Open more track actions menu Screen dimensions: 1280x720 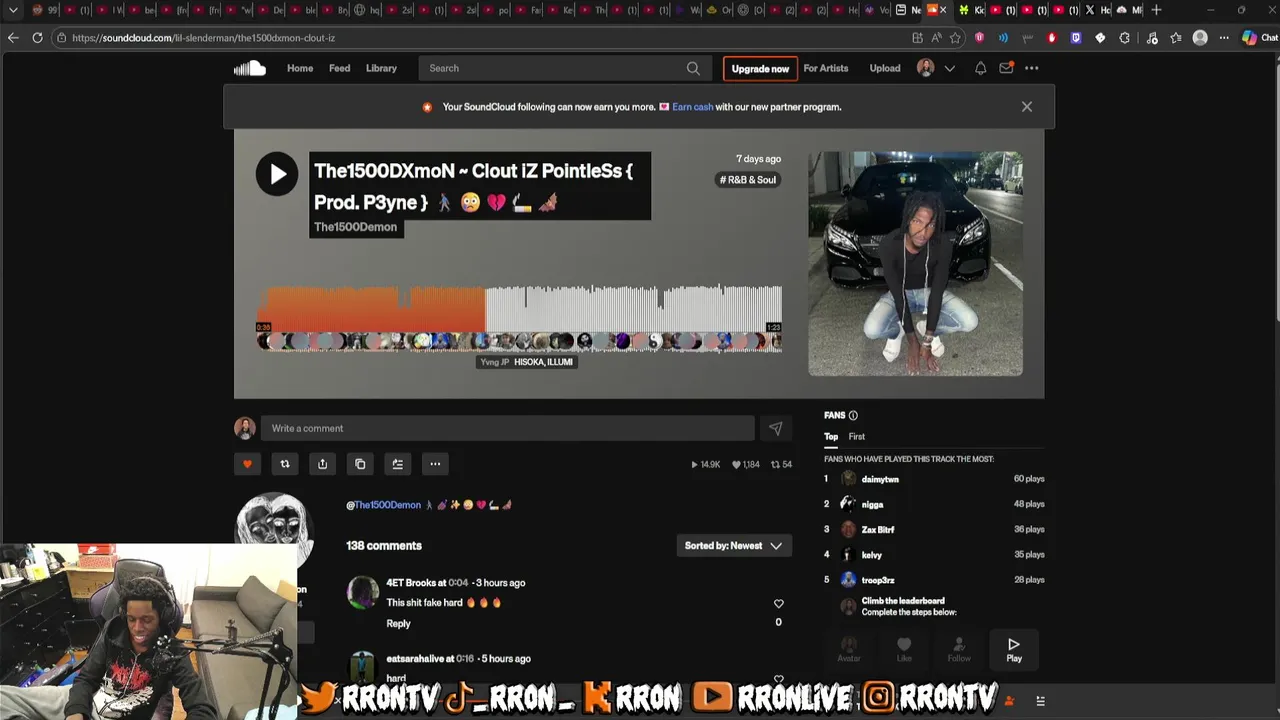[x=435, y=464]
